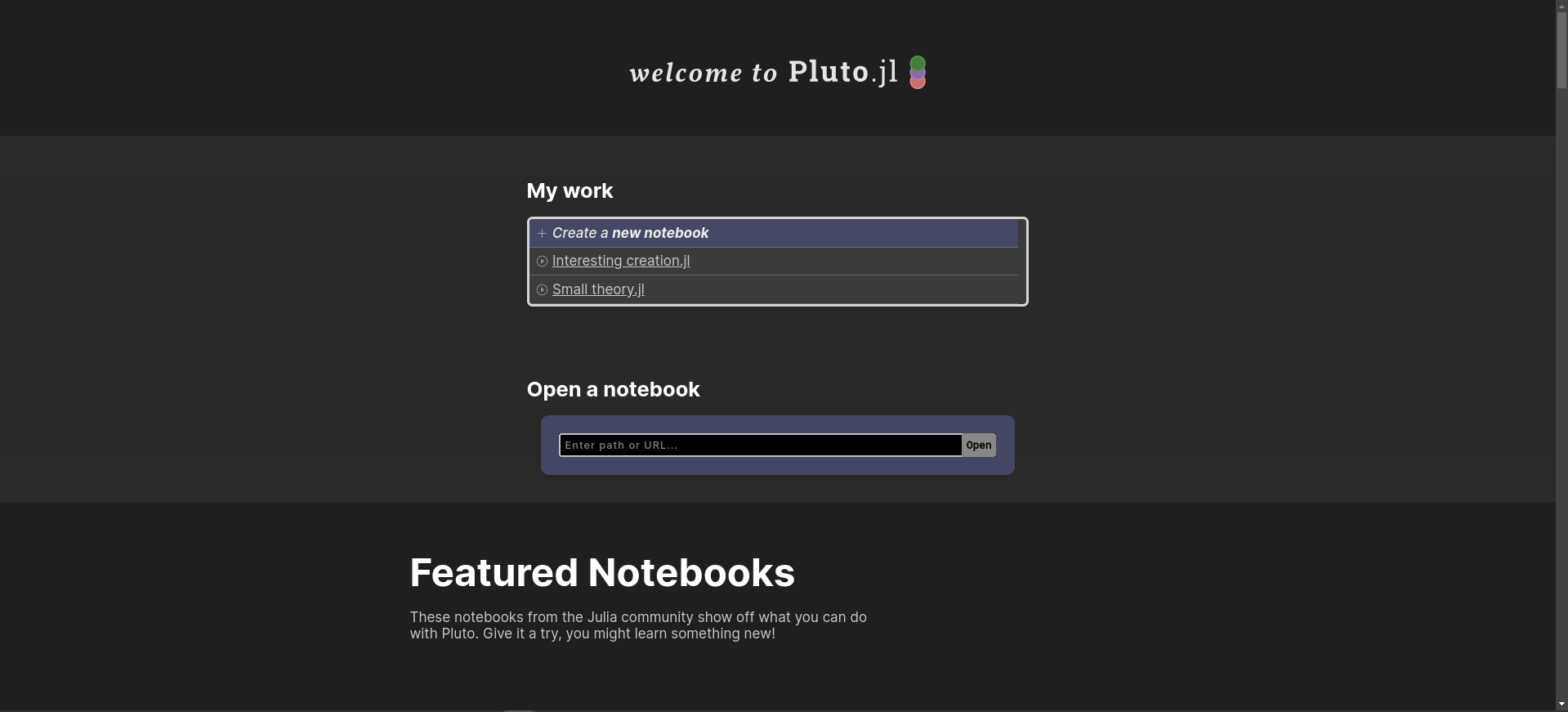The height and width of the screenshot is (712, 1568).
Task: Click the run icon next to Small theory.jl
Action: pyautogui.click(x=542, y=289)
